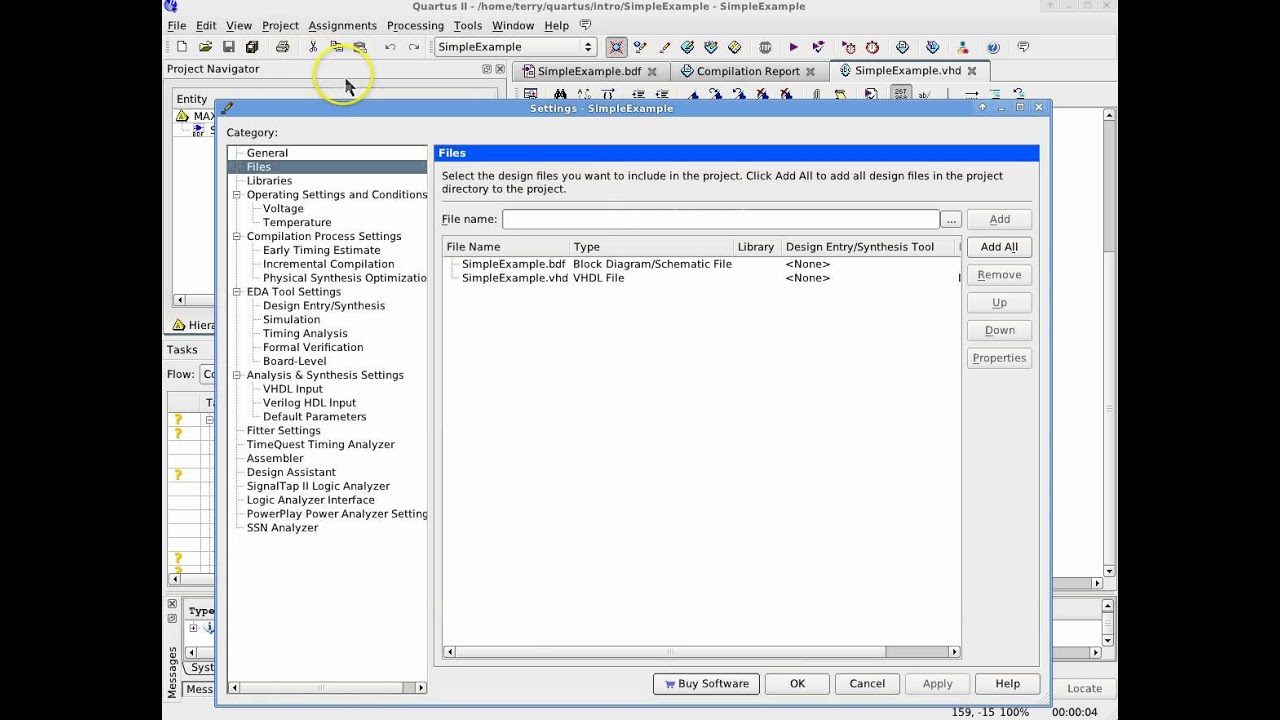The height and width of the screenshot is (720, 1280).
Task: Select the Voltage category
Action: pyautogui.click(x=283, y=209)
